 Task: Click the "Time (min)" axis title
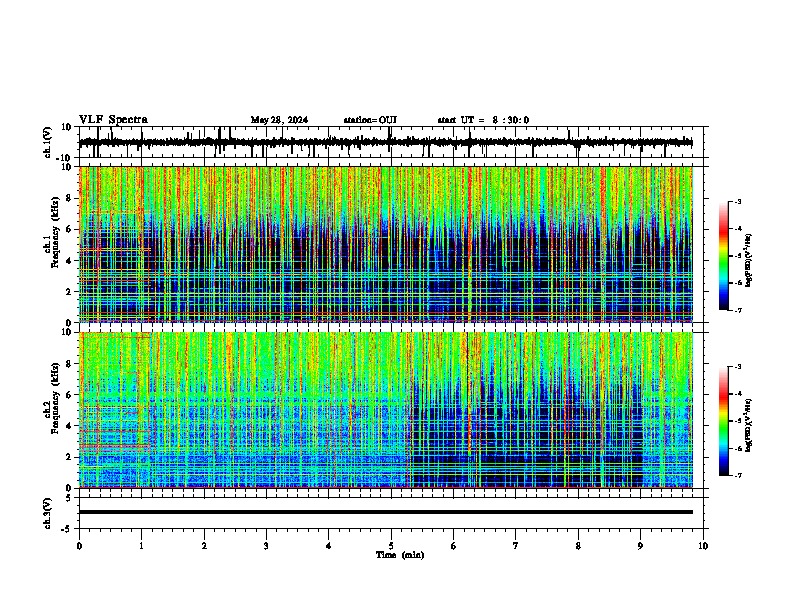click(x=400, y=555)
